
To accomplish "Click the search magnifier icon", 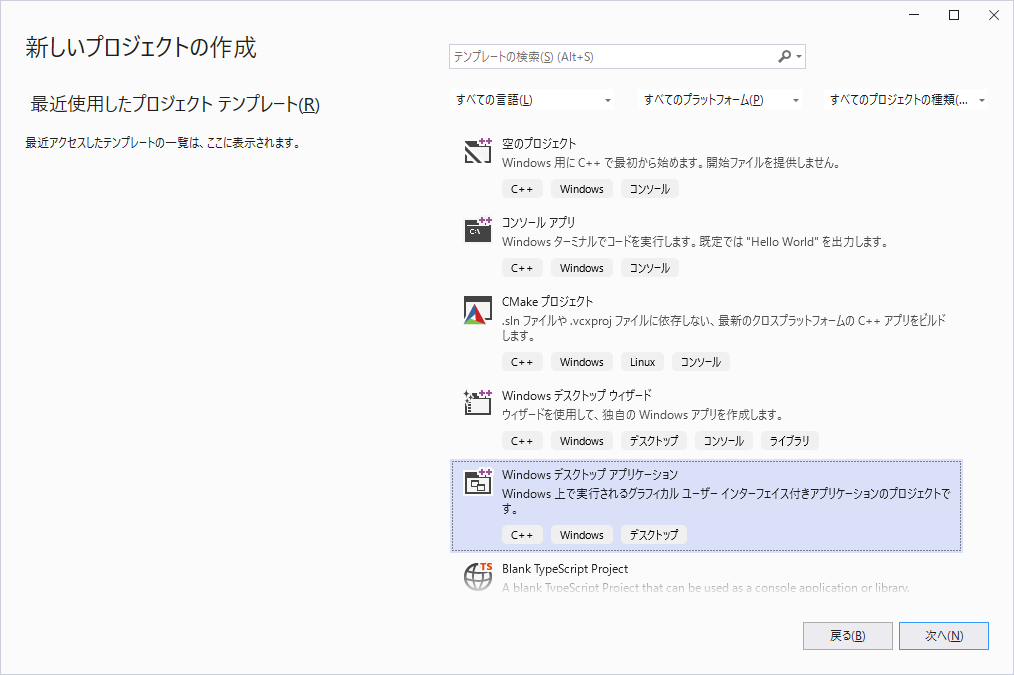I will (x=784, y=56).
